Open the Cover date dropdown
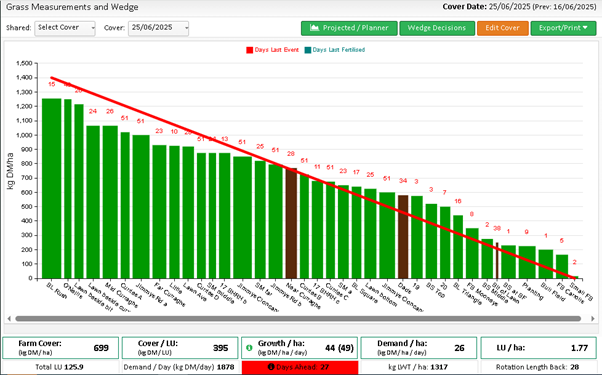The width and height of the screenshot is (602, 375). pos(158,28)
